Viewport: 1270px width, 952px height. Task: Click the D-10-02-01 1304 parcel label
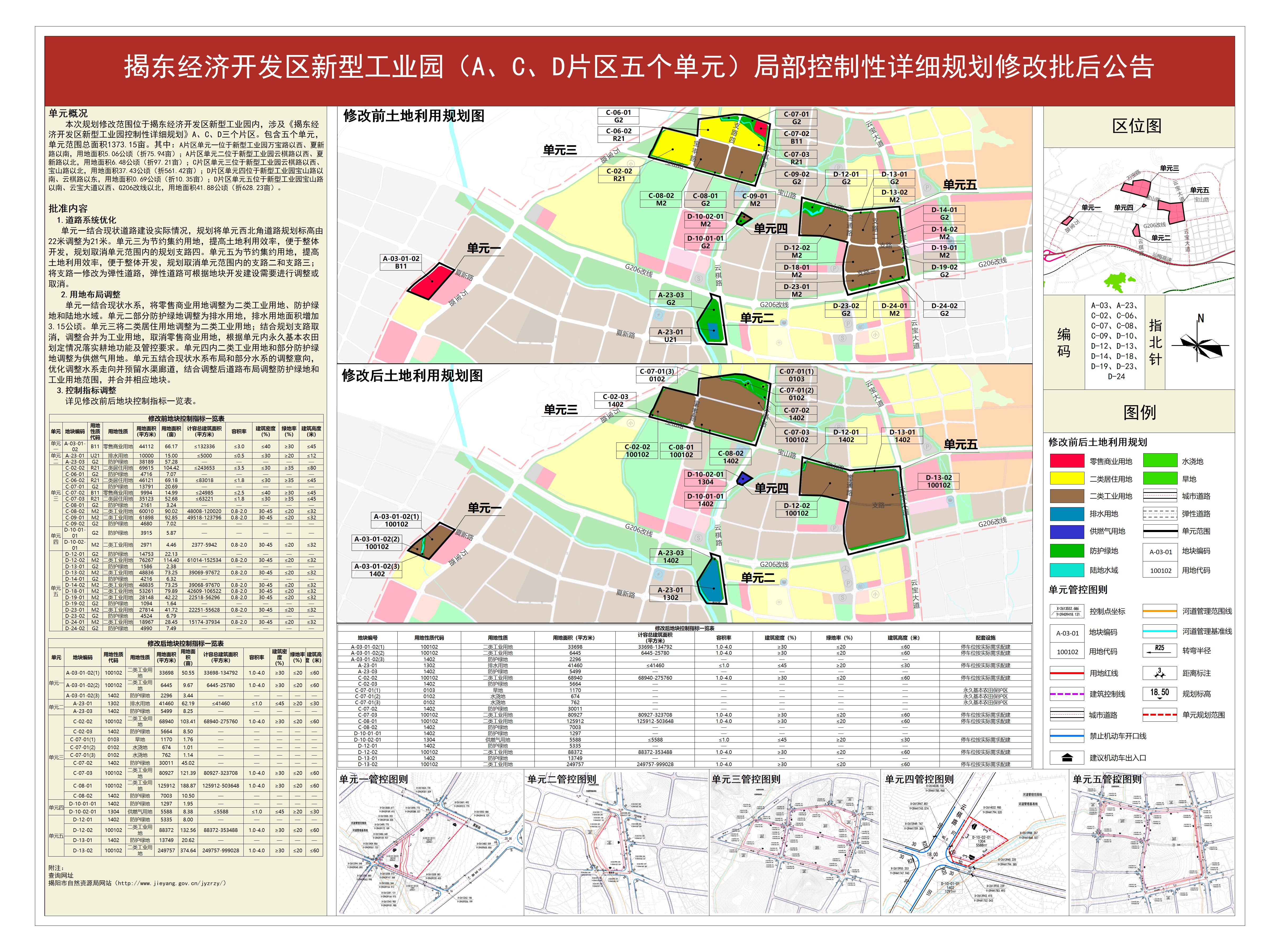coord(706,479)
